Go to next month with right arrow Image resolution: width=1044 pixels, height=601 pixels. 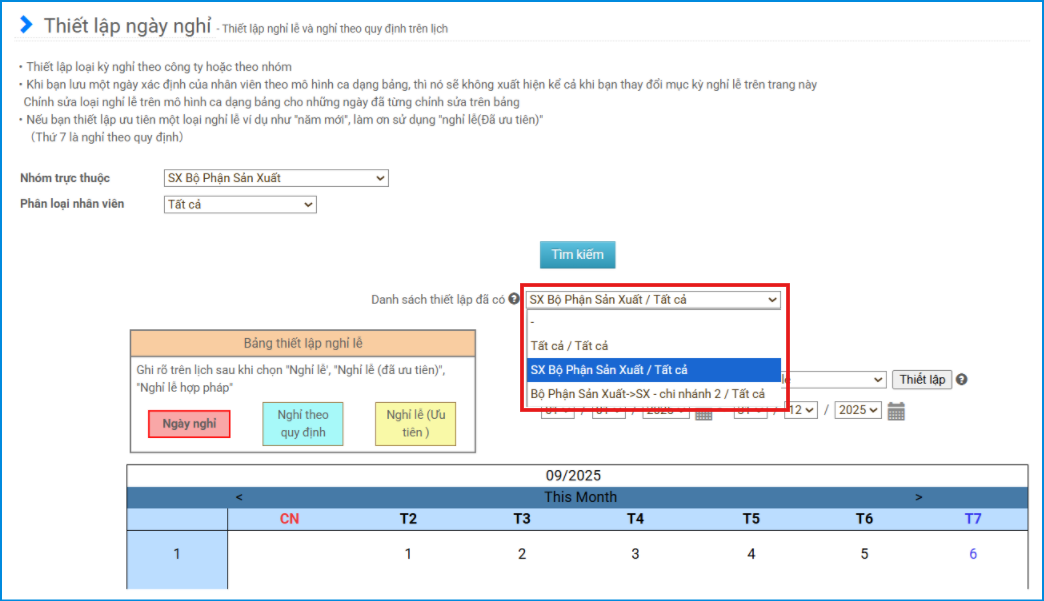pyautogui.click(x=918, y=497)
